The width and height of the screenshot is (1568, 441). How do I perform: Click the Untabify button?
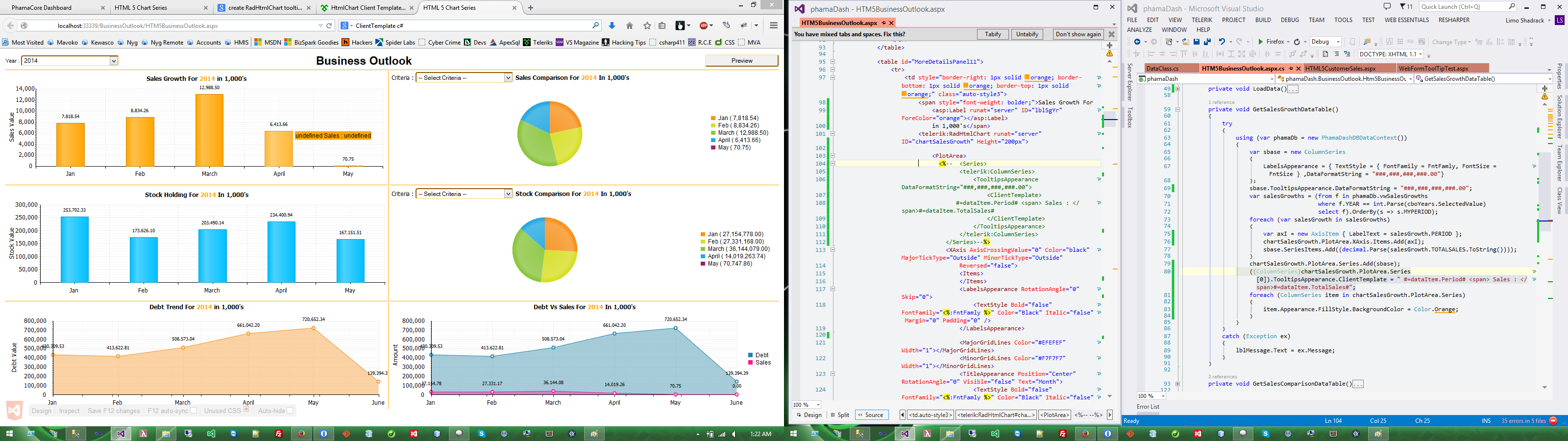pos(1027,34)
